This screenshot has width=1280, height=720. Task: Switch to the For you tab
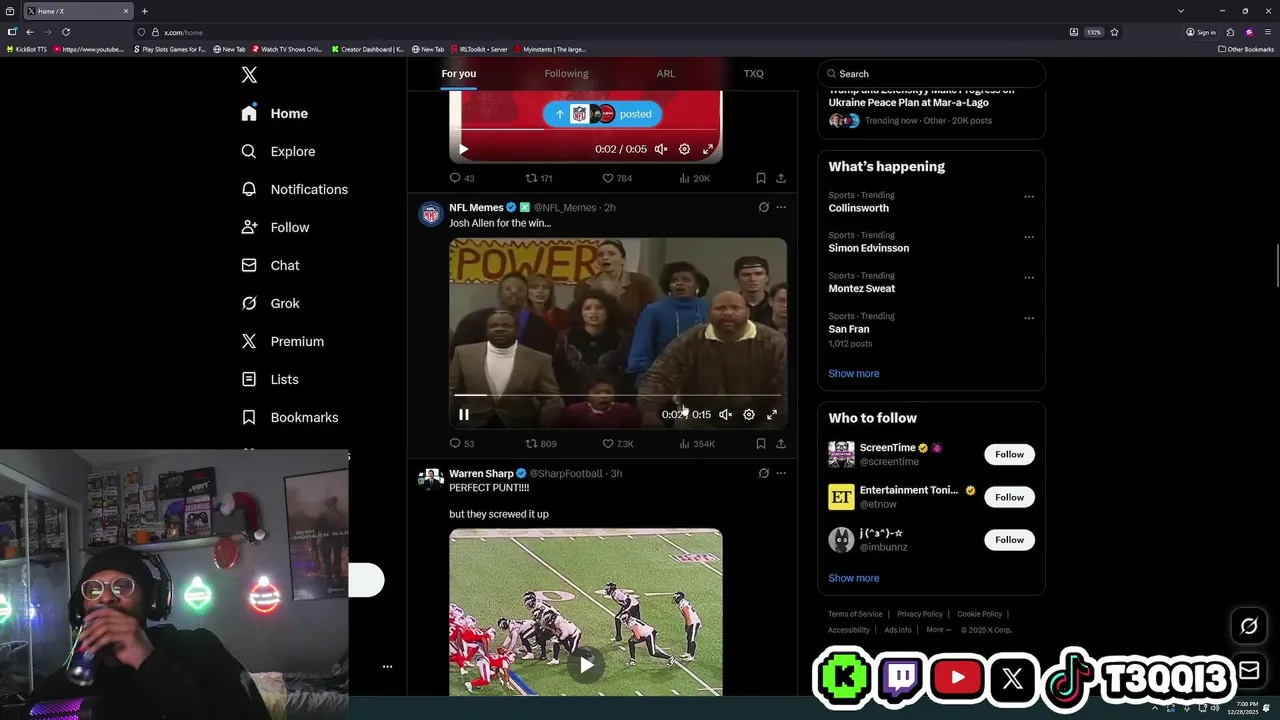[x=459, y=73]
